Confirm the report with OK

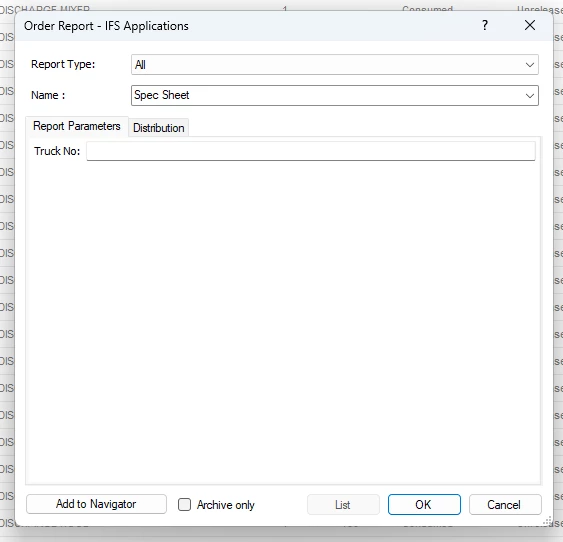coord(424,505)
